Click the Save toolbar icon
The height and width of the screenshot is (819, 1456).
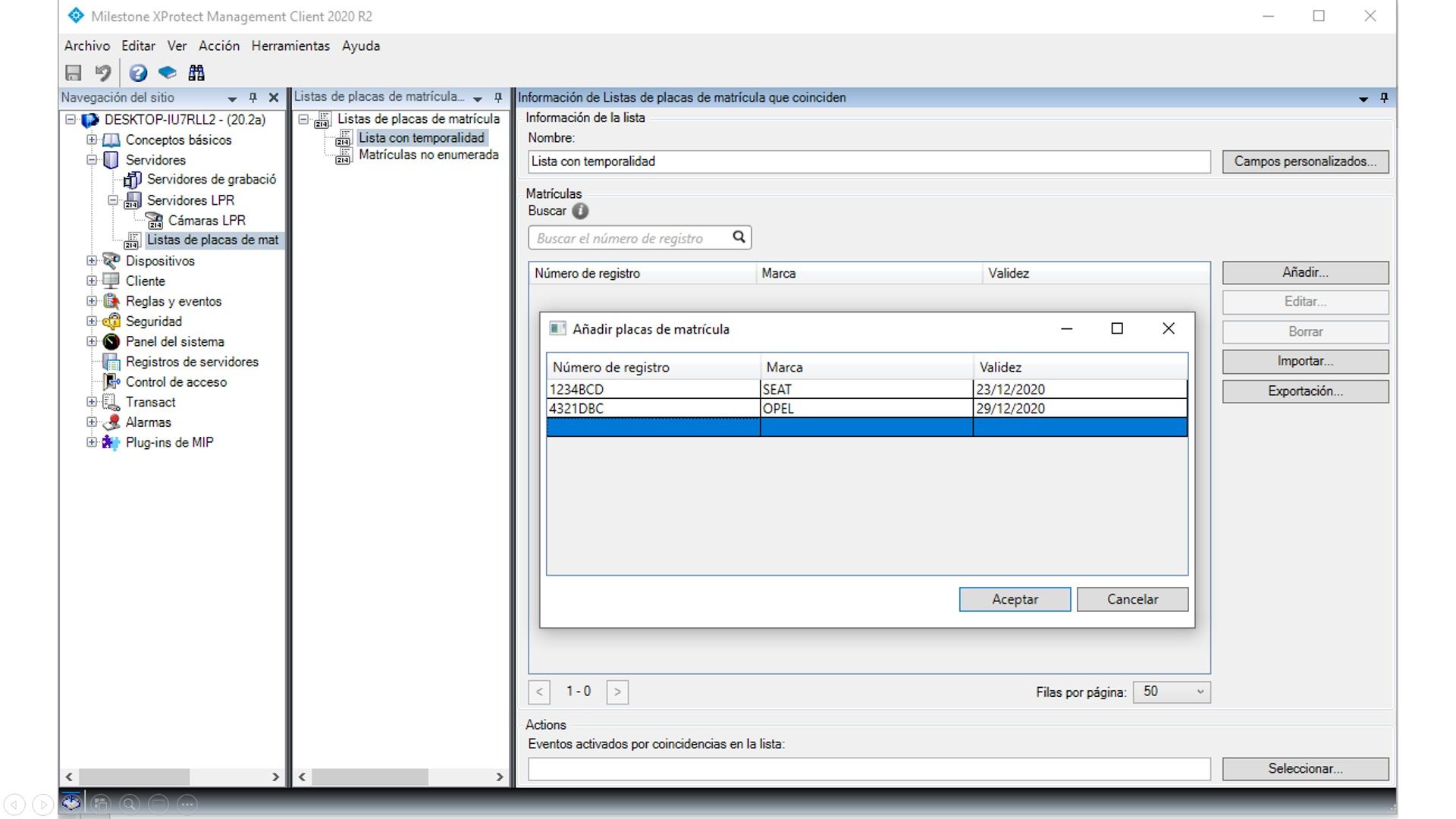(x=74, y=73)
